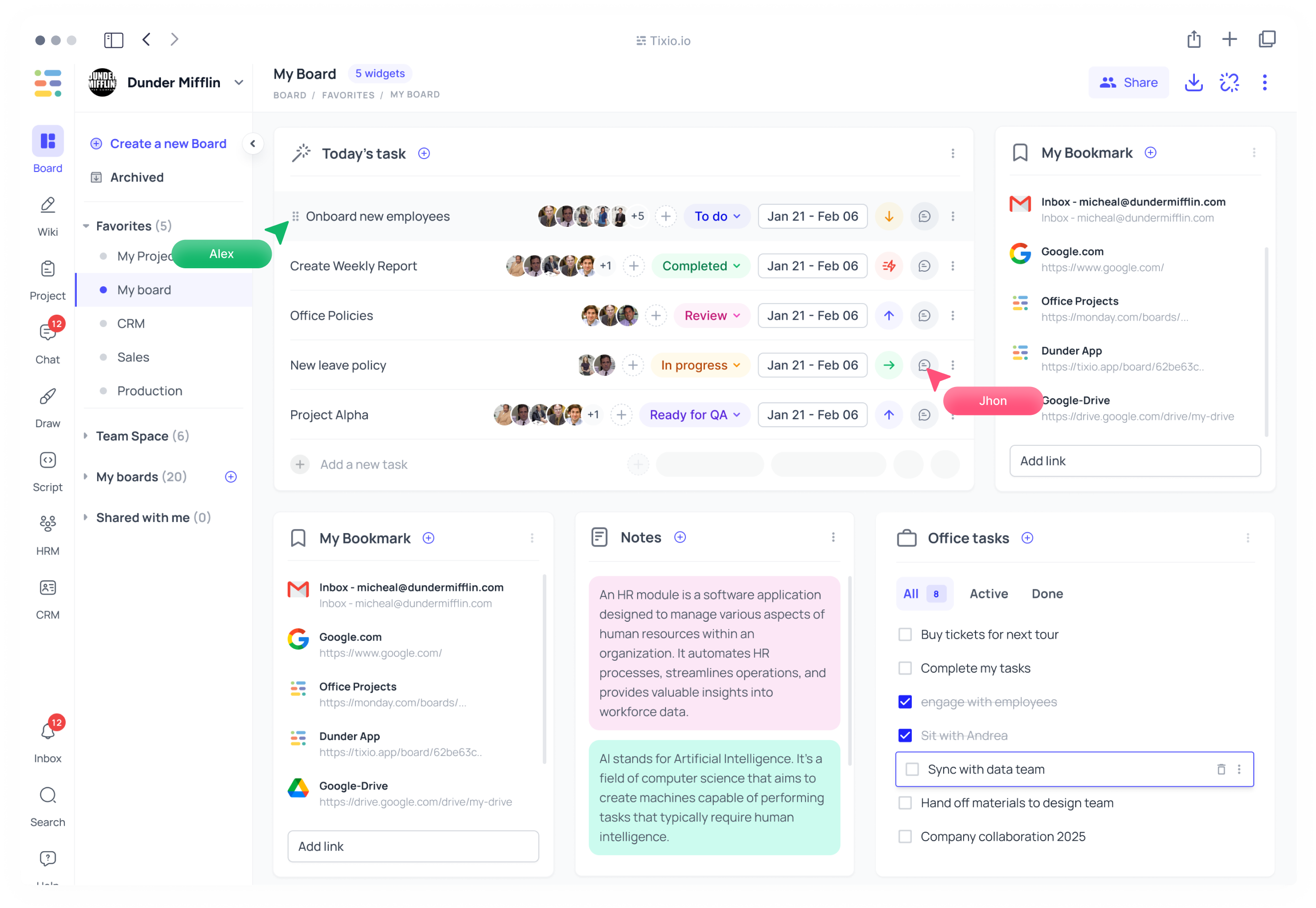Open the Dunder Mifflin workspace dropdown
The width and height of the screenshot is (1316, 908).
point(239,82)
